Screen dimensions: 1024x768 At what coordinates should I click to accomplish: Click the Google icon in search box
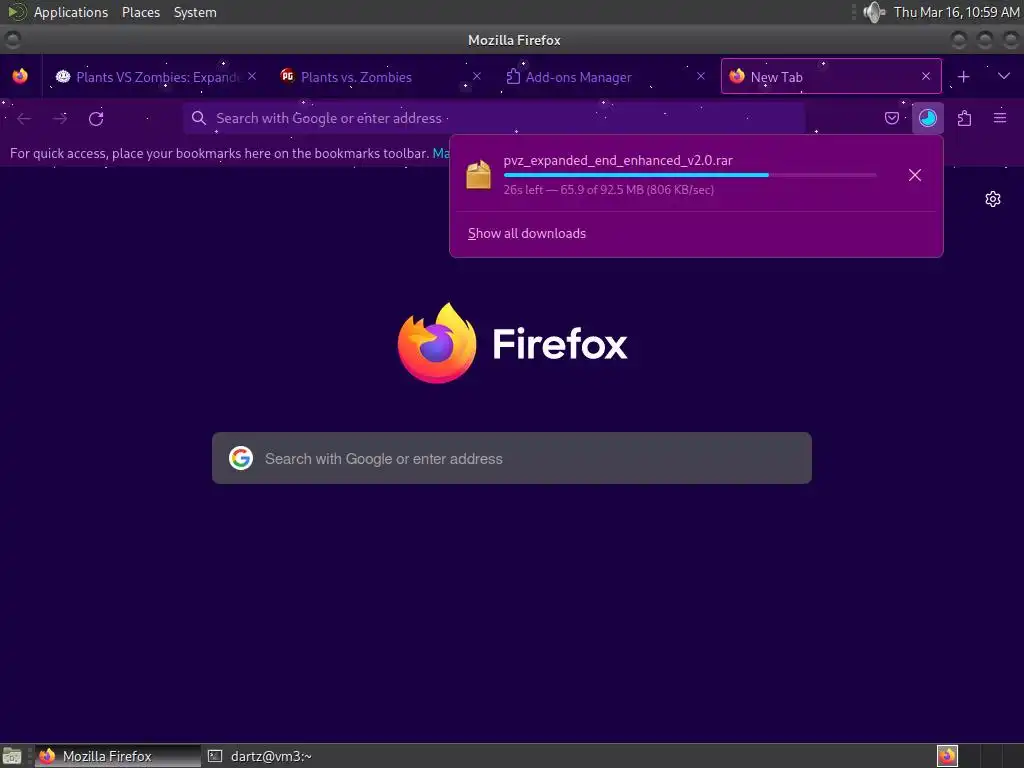241,458
